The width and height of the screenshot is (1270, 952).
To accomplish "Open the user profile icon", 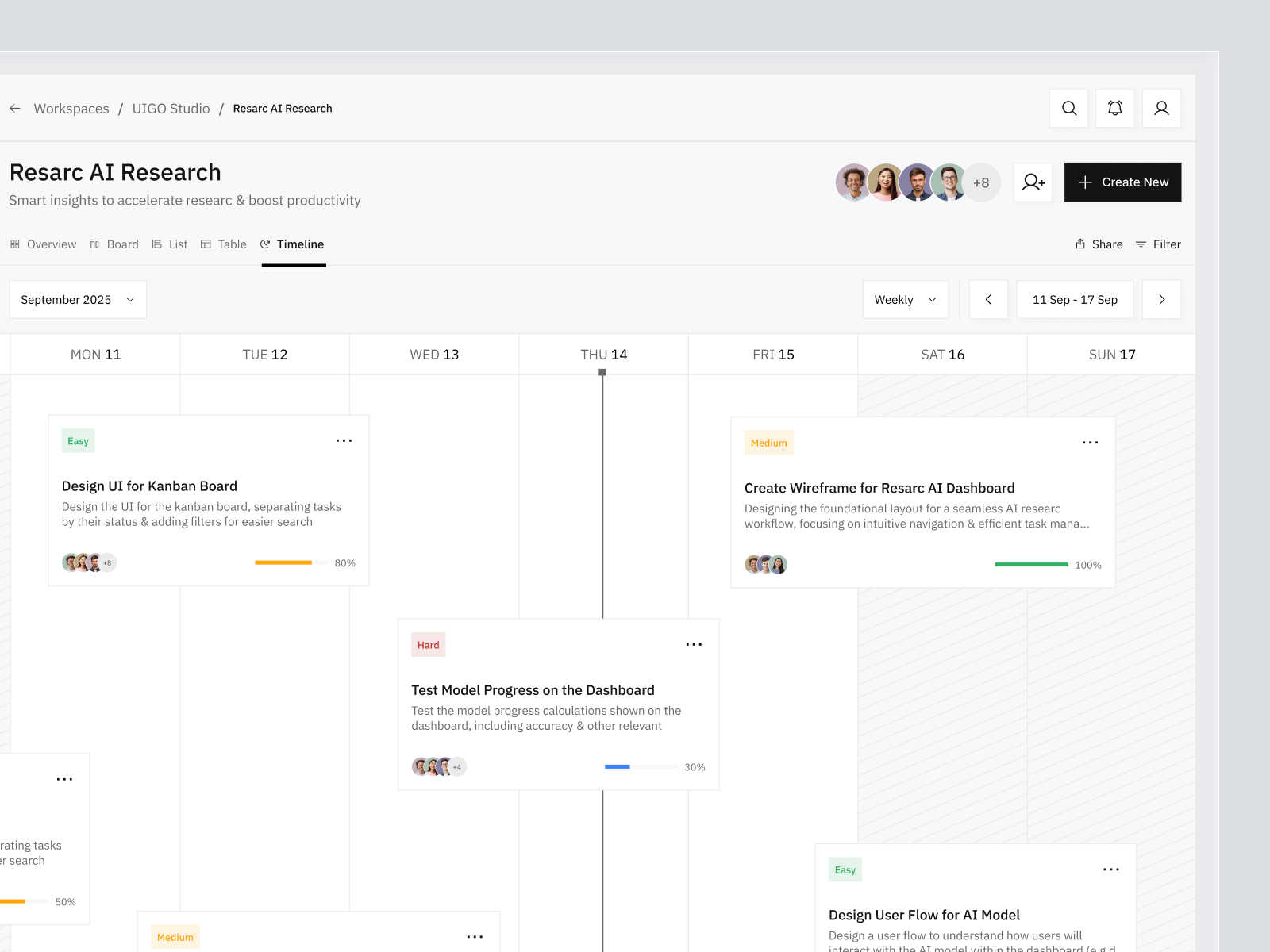I will 1161,109.
